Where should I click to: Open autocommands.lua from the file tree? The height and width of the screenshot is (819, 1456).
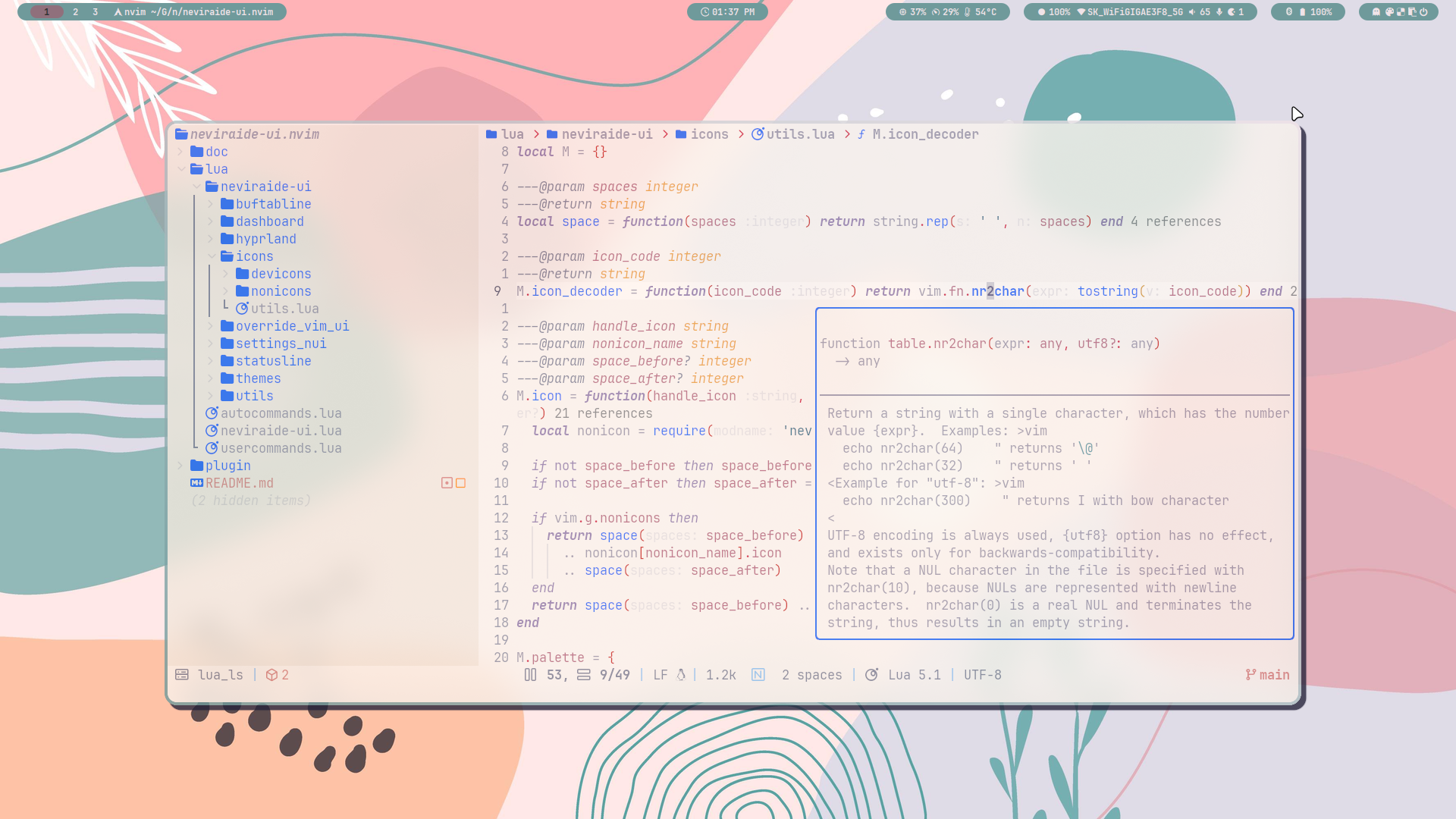pos(281,413)
